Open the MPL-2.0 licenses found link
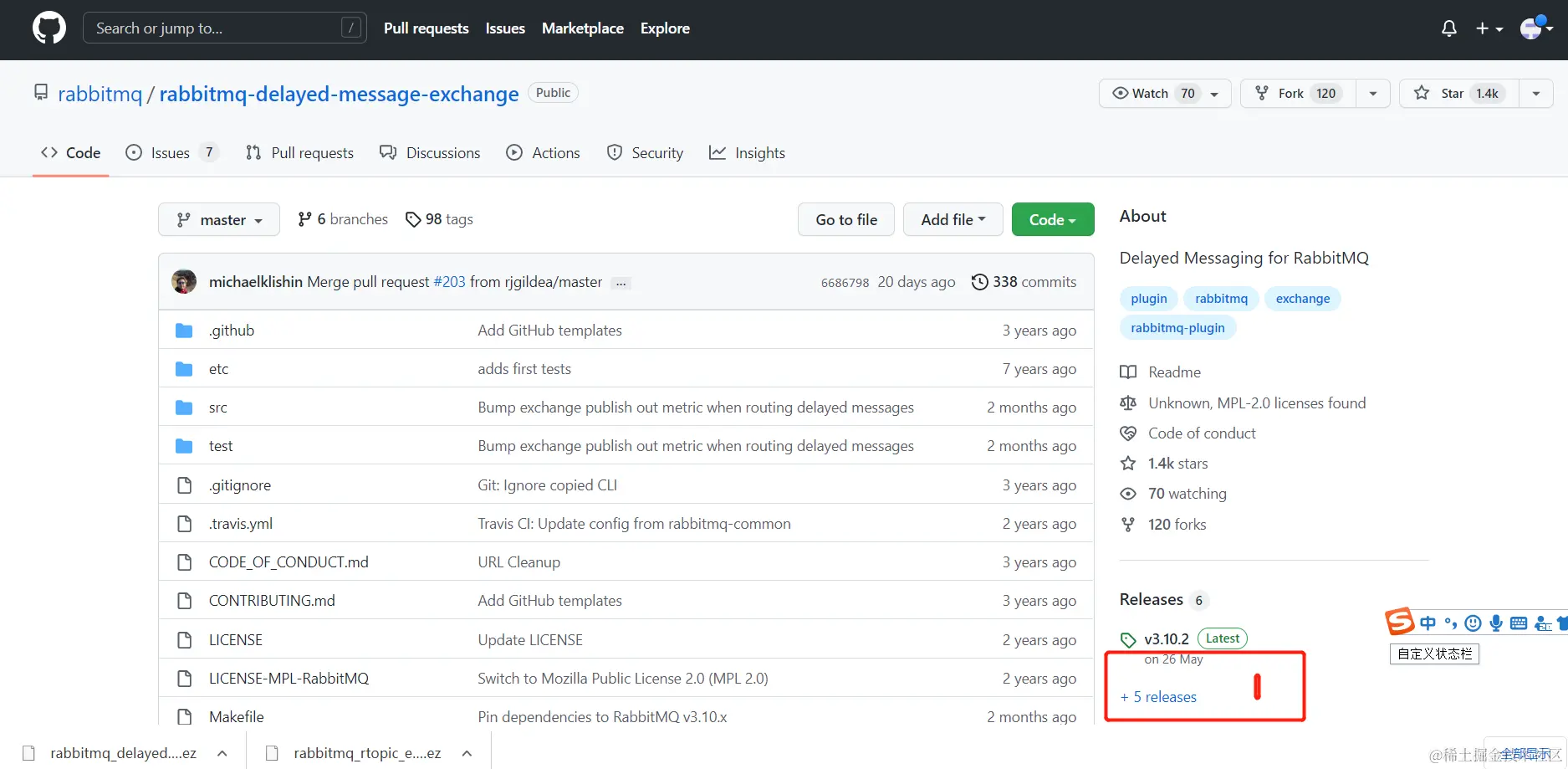This screenshot has height=769, width=1568. pyautogui.click(x=1243, y=403)
